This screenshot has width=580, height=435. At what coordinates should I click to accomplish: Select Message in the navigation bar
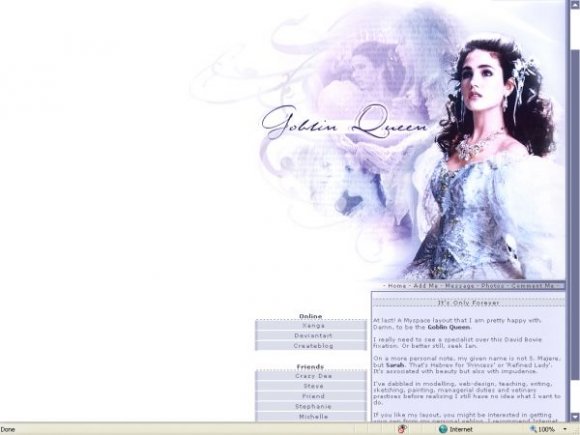tap(459, 286)
